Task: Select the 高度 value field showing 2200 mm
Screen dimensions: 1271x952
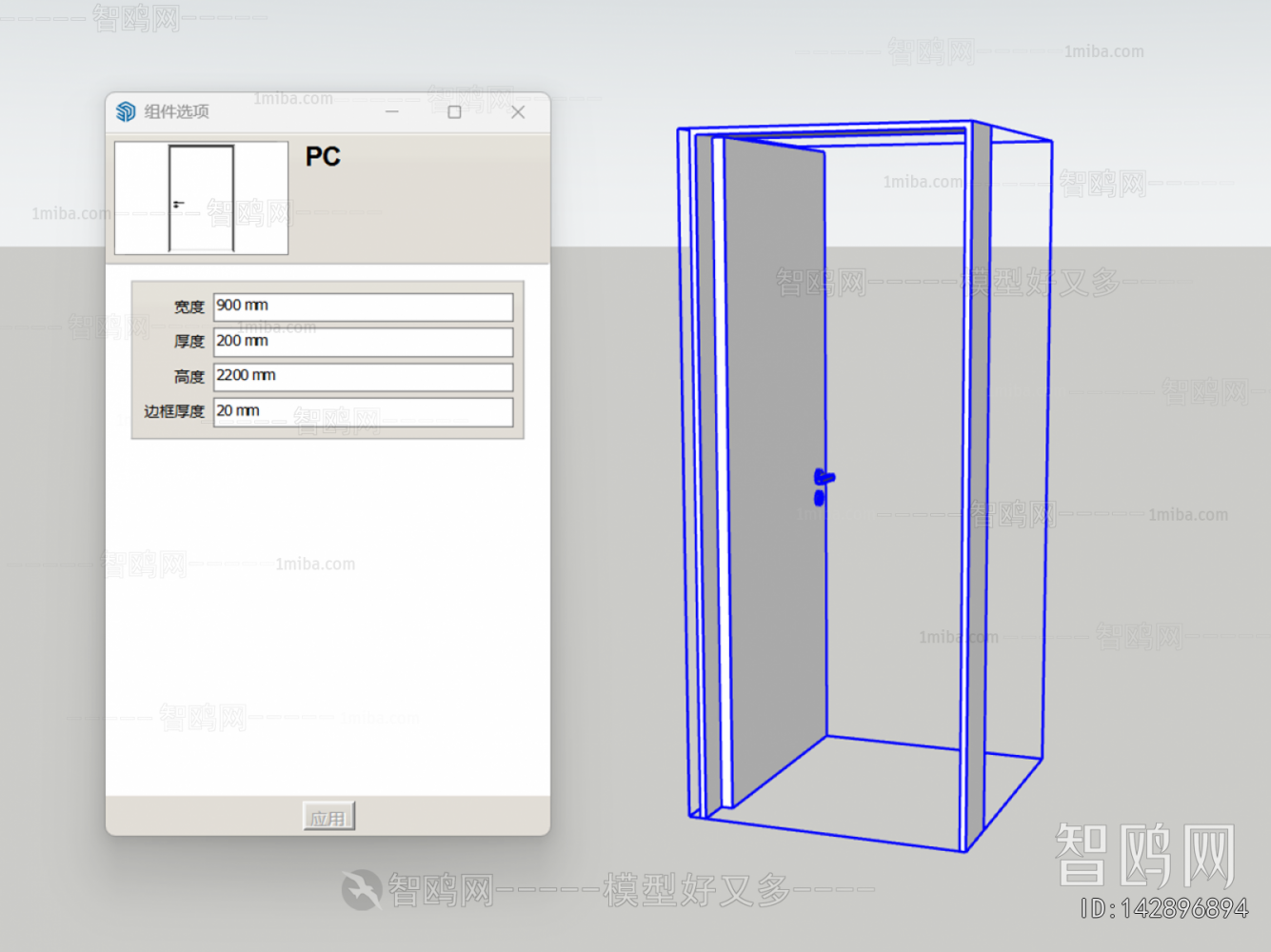Action: [363, 376]
